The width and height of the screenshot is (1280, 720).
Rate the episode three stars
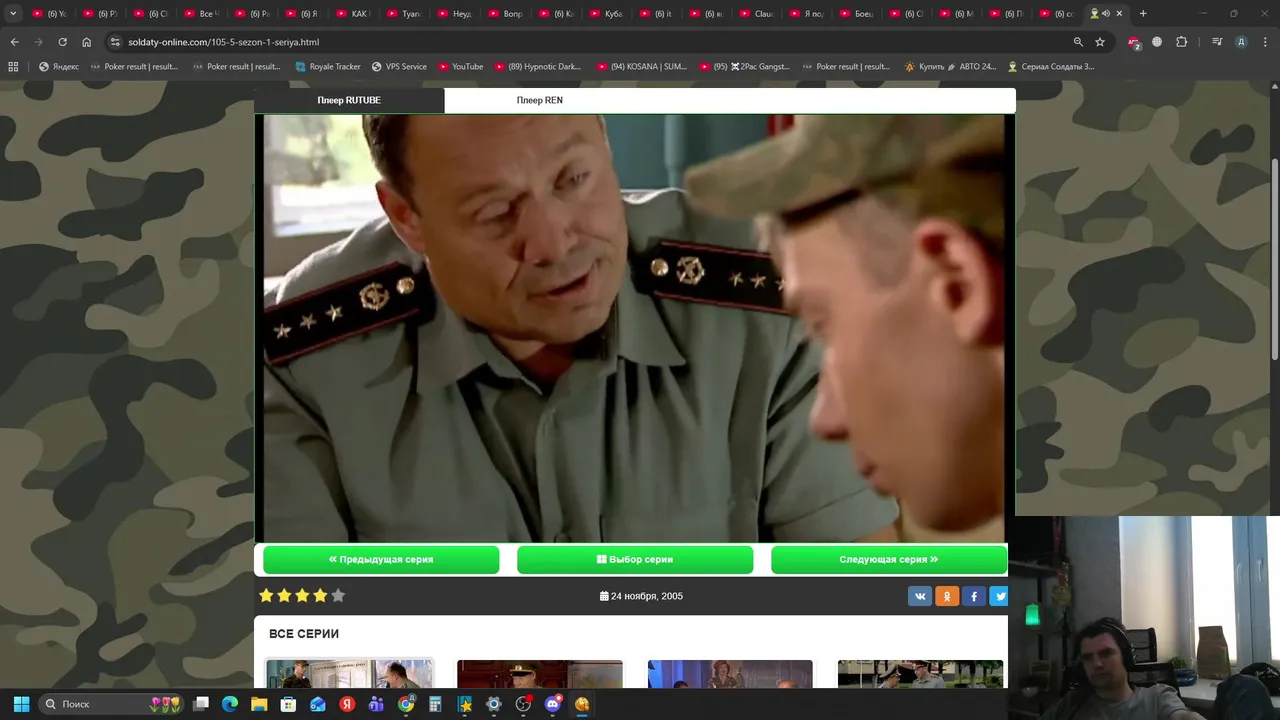[302, 596]
